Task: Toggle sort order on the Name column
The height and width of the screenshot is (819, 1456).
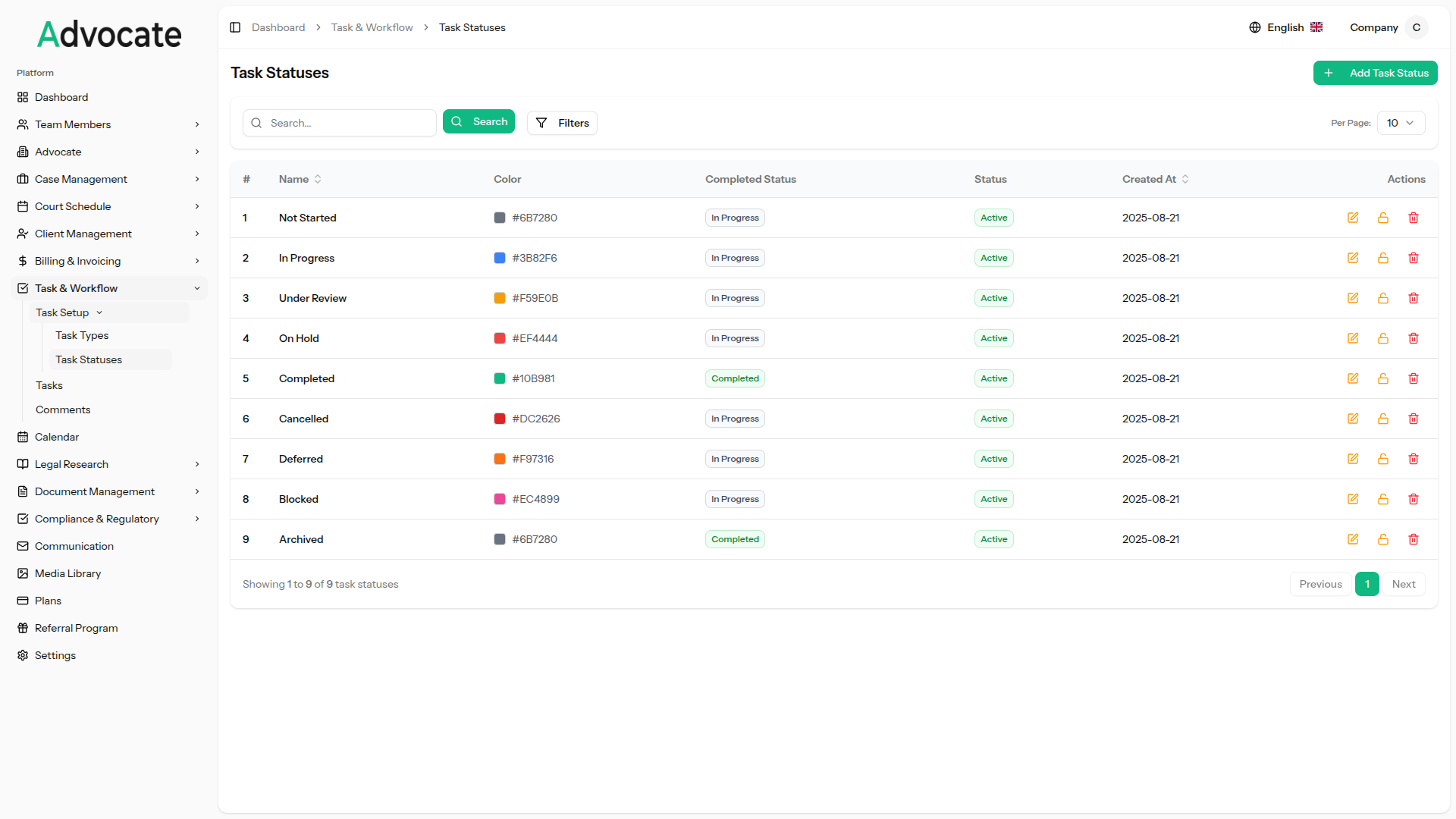Action: (x=318, y=179)
